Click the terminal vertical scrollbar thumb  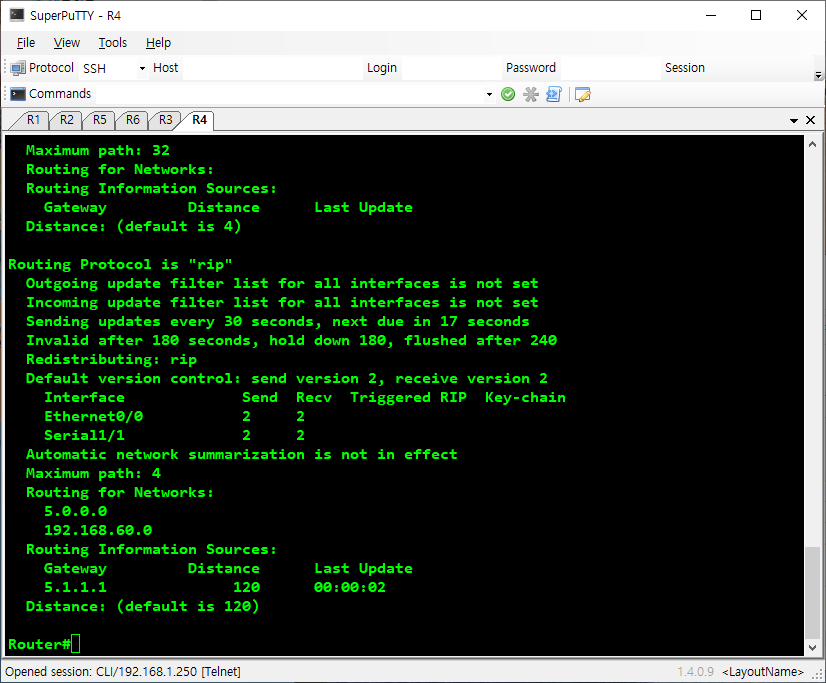812,592
